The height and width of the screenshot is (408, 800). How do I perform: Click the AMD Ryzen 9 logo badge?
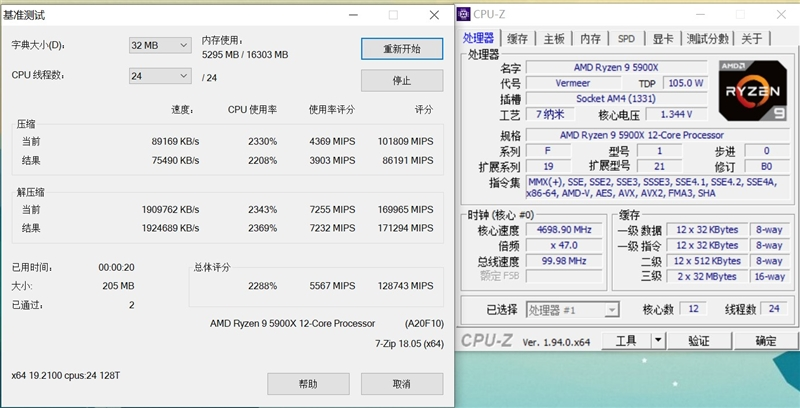click(x=753, y=90)
